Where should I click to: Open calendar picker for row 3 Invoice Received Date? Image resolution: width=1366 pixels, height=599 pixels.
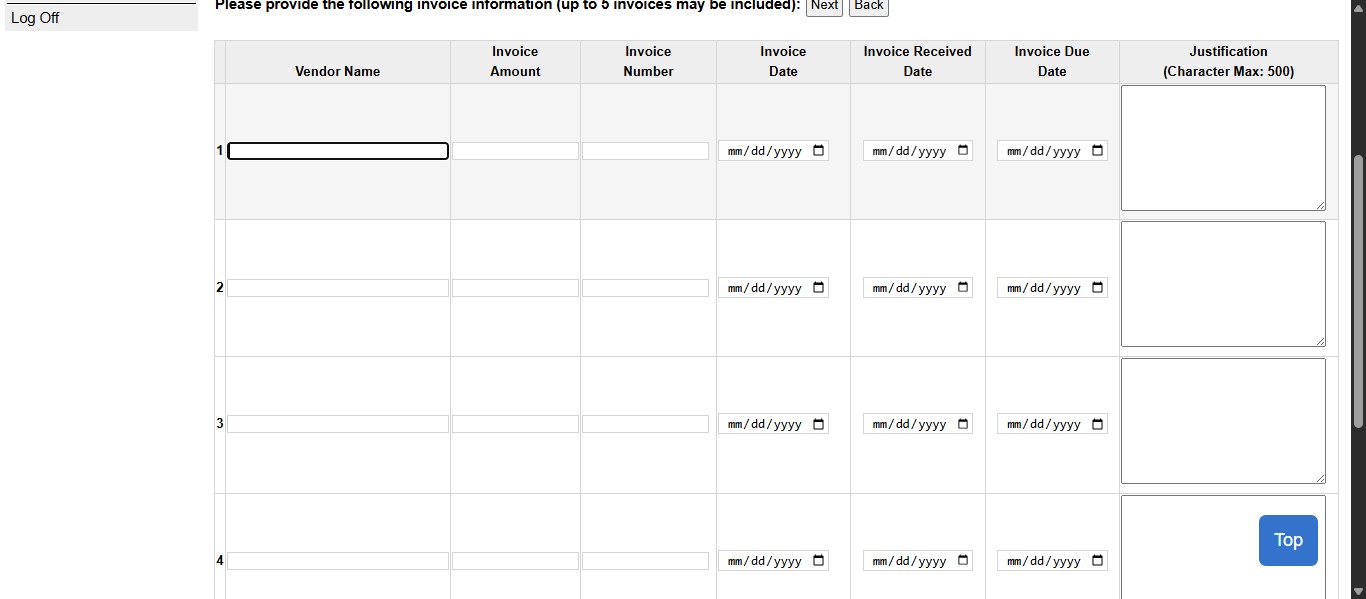click(x=963, y=424)
